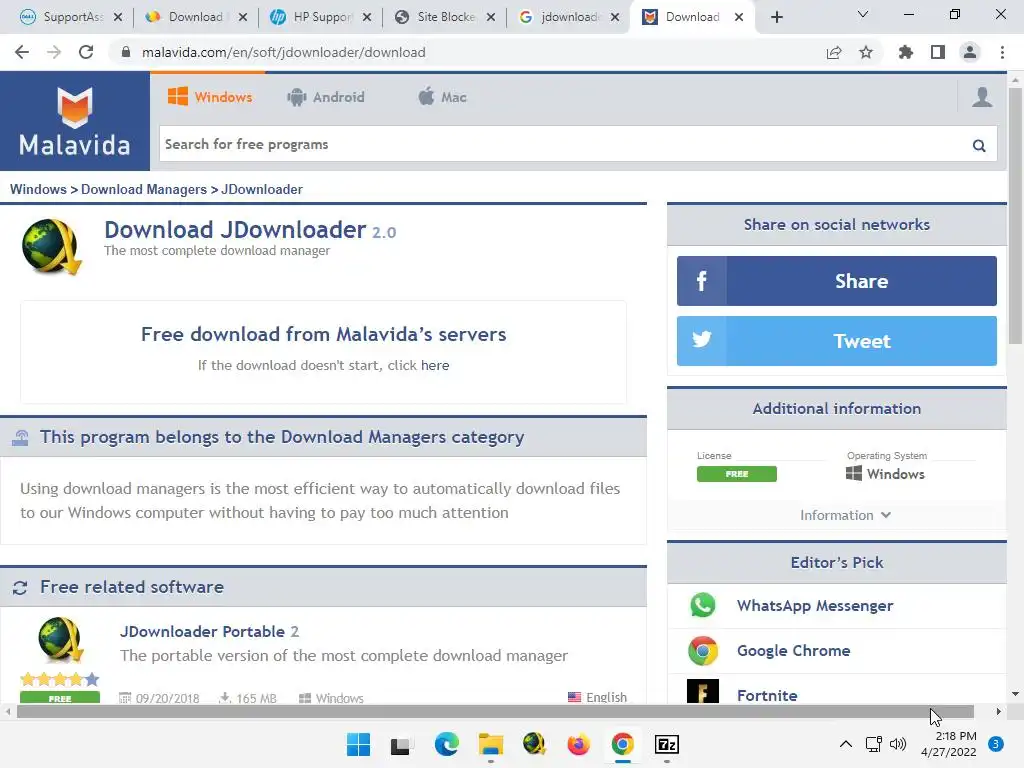
Task: Click the search magnifier icon
Action: [978, 145]
